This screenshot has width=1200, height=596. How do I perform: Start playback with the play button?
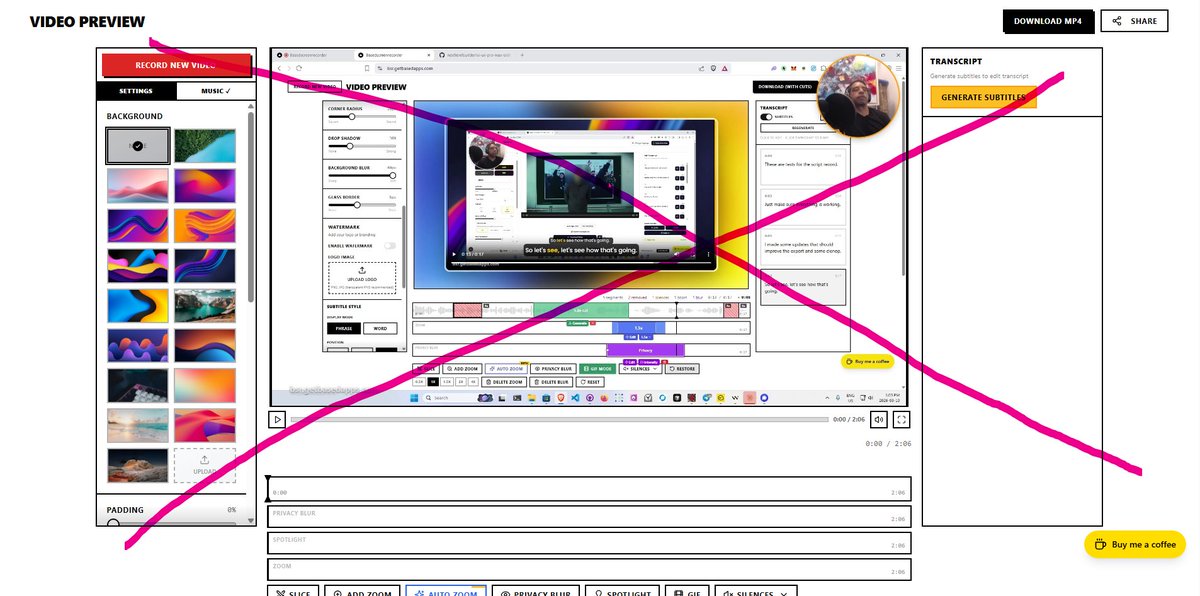(x=277, y=420)
